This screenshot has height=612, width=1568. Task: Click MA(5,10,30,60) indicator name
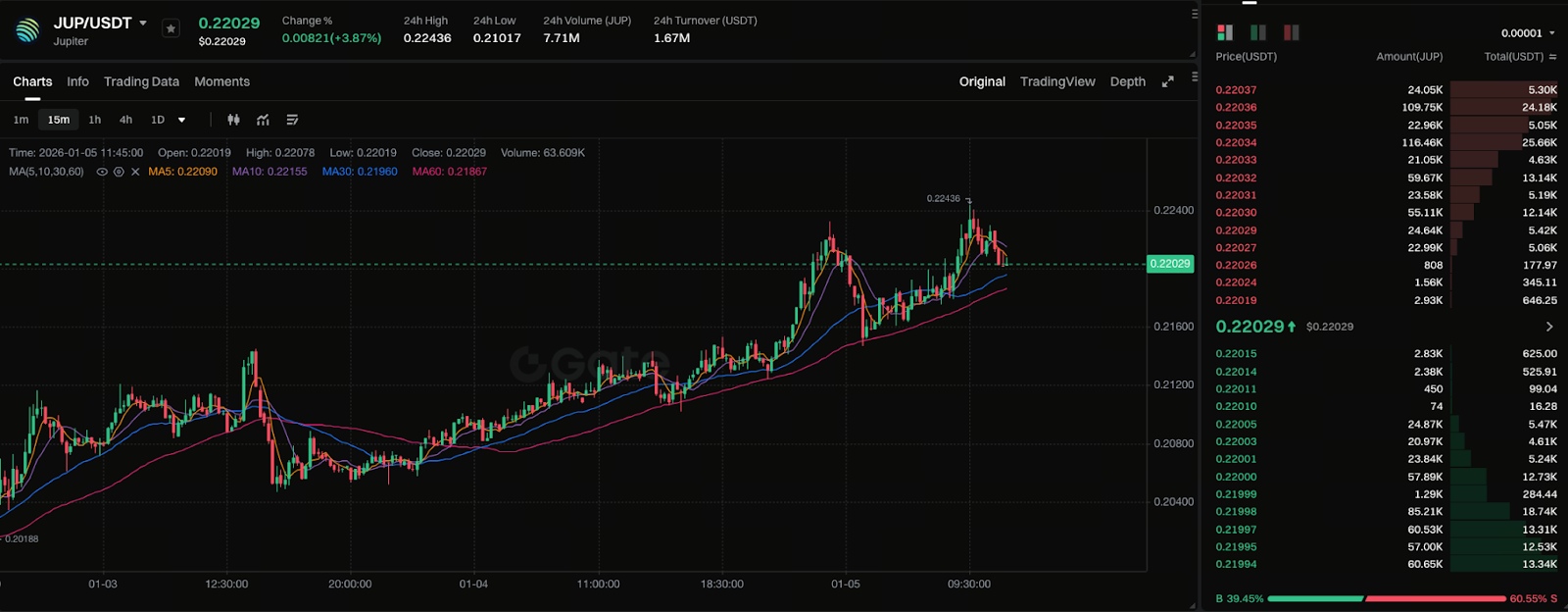[46, 172]
